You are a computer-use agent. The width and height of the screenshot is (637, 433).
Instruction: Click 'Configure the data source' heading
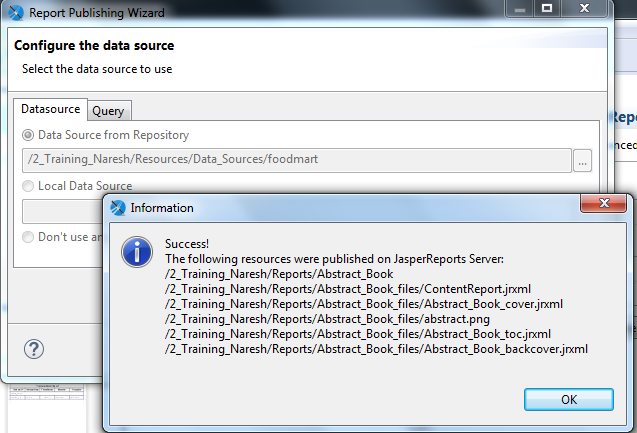pyautogui.click(x=94, y=45)
